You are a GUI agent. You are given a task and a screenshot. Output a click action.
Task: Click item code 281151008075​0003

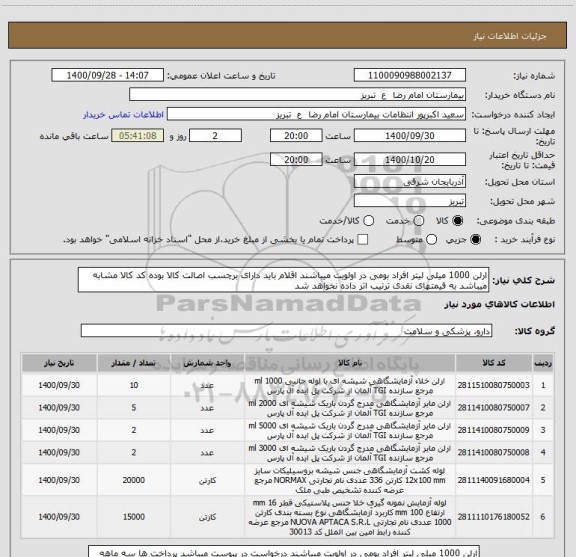[493, 385]
